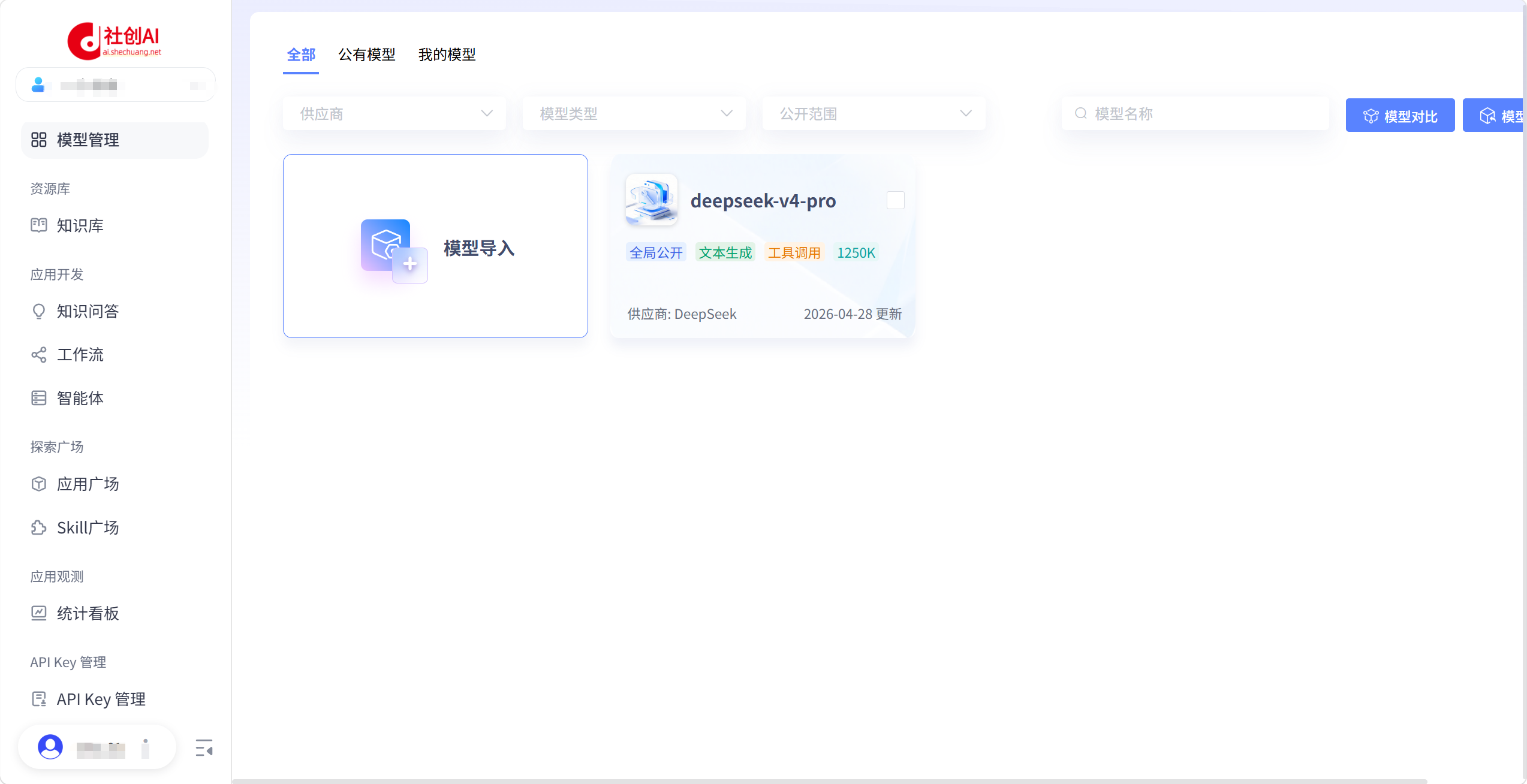Collapse the sidebar with the fold icon
This screenshot has width=1527, height=784.
(204, 748)
